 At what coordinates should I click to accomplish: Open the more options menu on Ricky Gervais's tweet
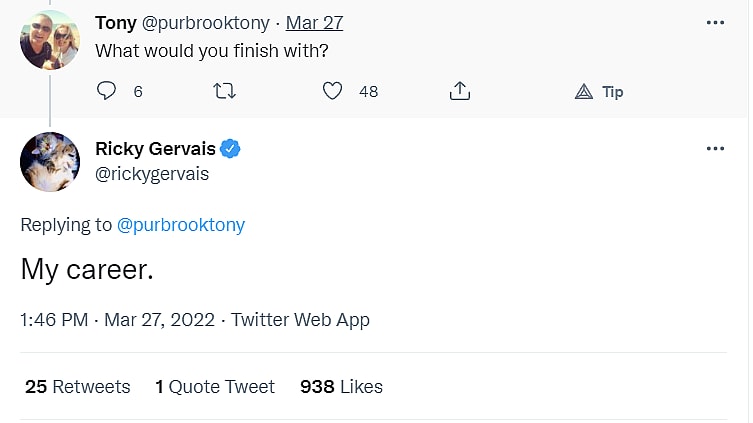pyautogui.click(x=714, y=149)
